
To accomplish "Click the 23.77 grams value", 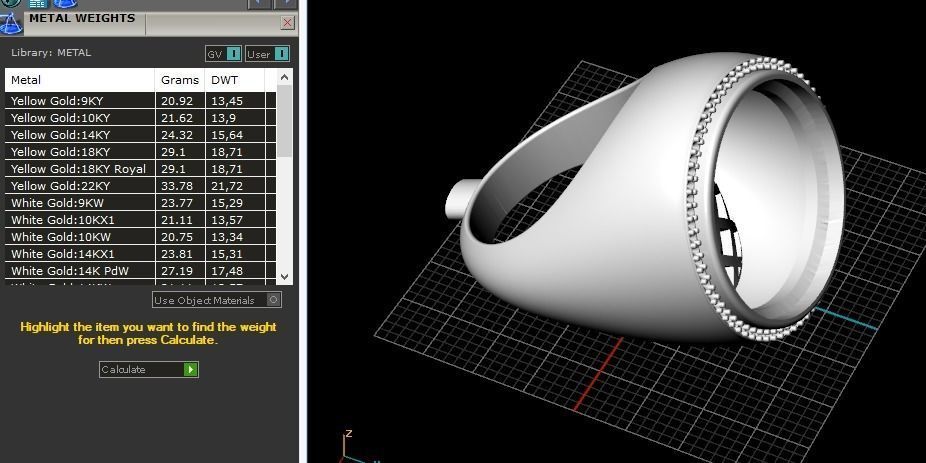I will [177, 203].
